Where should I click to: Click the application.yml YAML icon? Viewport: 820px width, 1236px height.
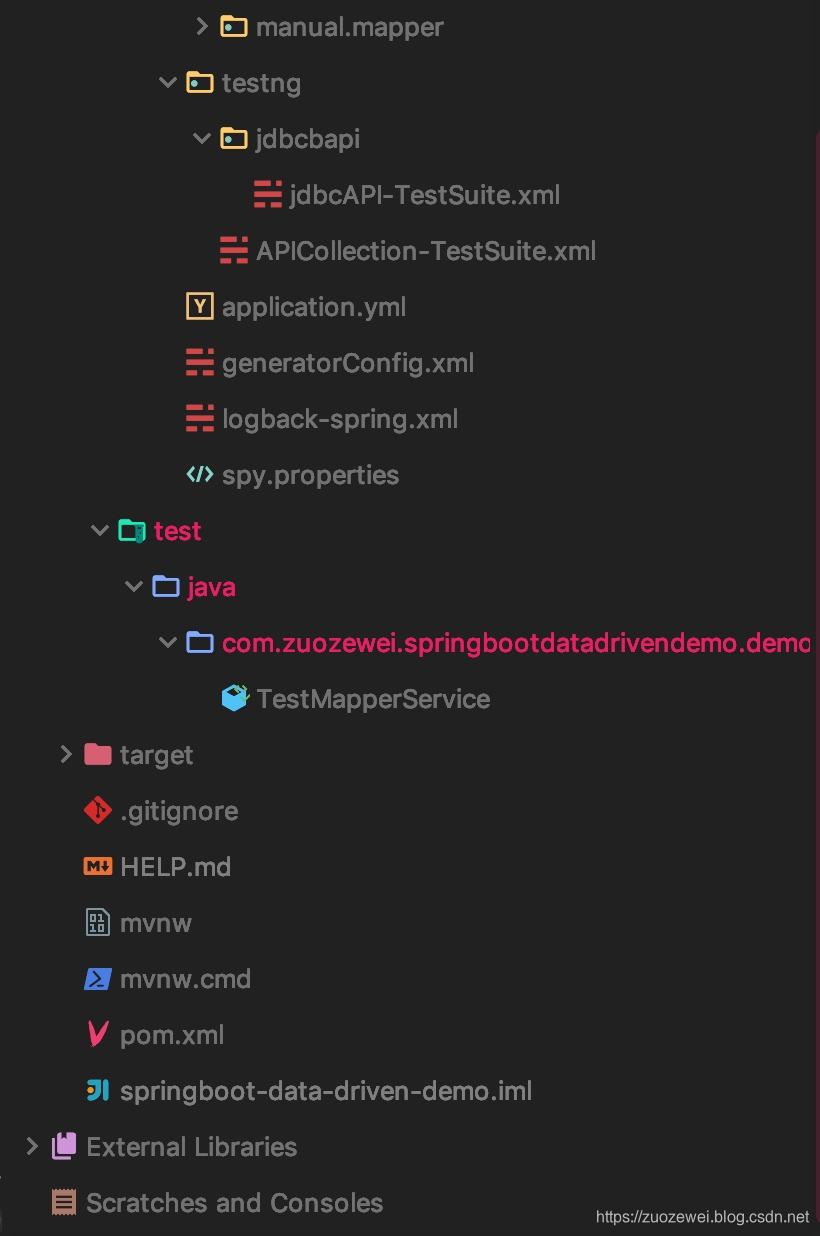200,306
